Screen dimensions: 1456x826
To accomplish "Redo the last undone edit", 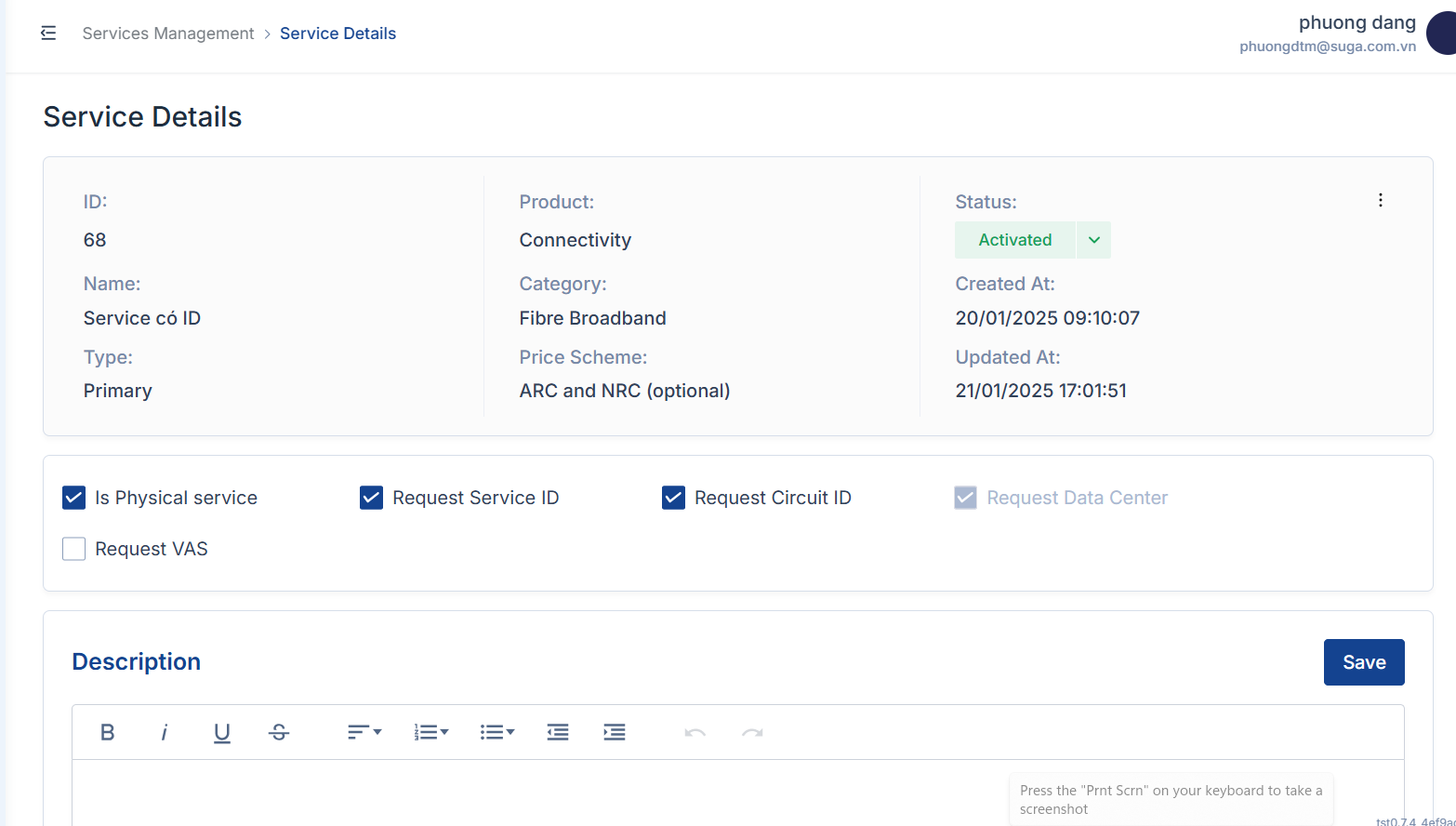I will click(x=752, y=733).
